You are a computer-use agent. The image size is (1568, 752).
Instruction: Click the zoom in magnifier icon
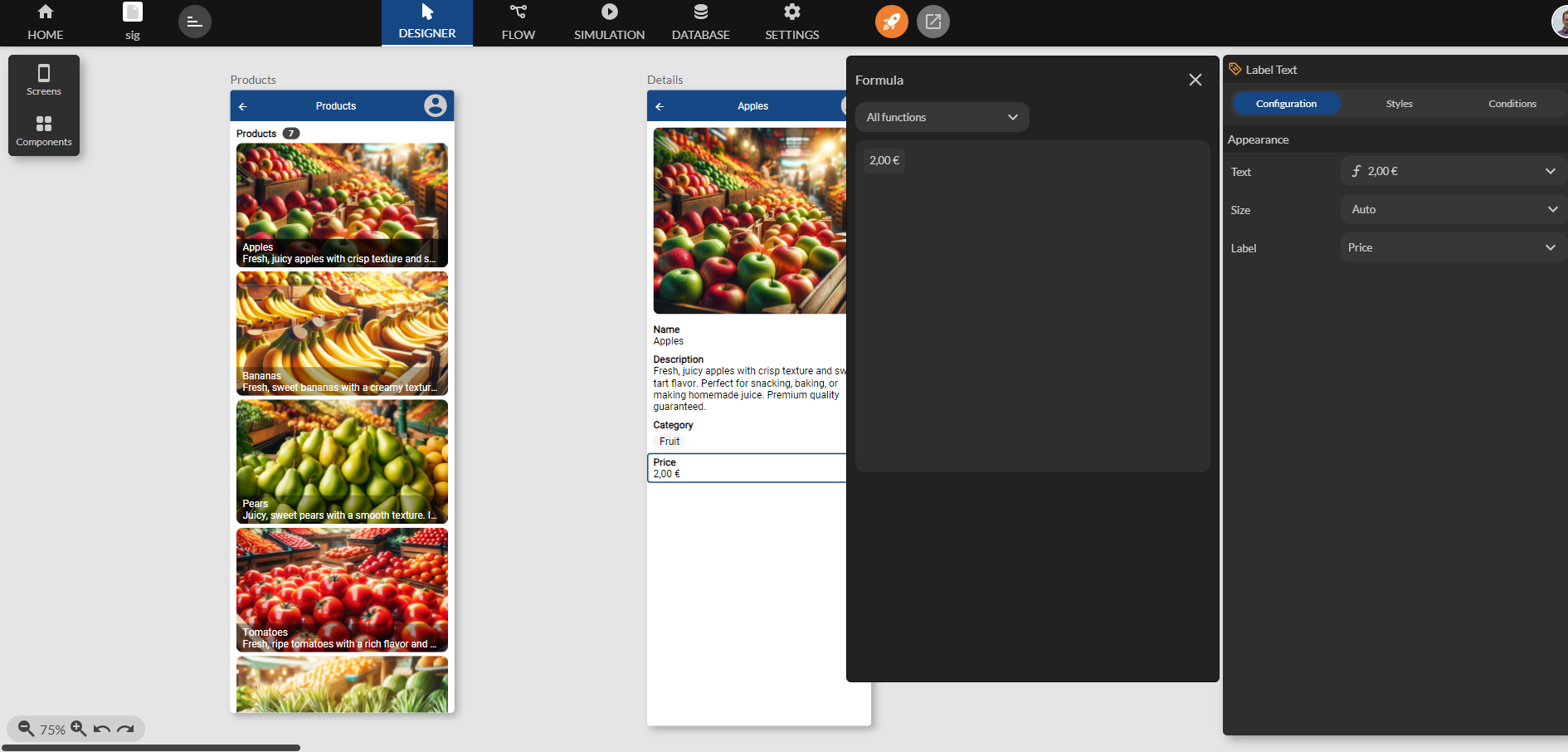click(x=79, y=729)
